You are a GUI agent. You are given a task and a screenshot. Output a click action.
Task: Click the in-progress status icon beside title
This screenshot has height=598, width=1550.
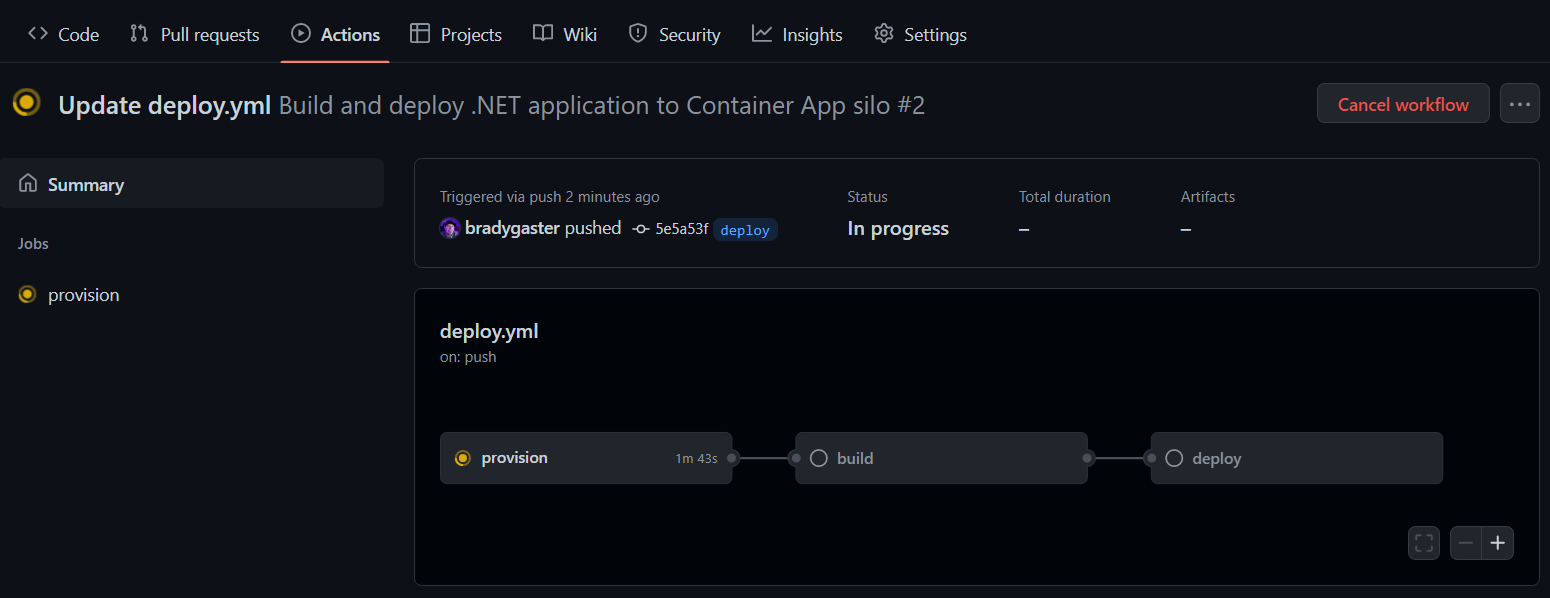(x=27, y=102)
